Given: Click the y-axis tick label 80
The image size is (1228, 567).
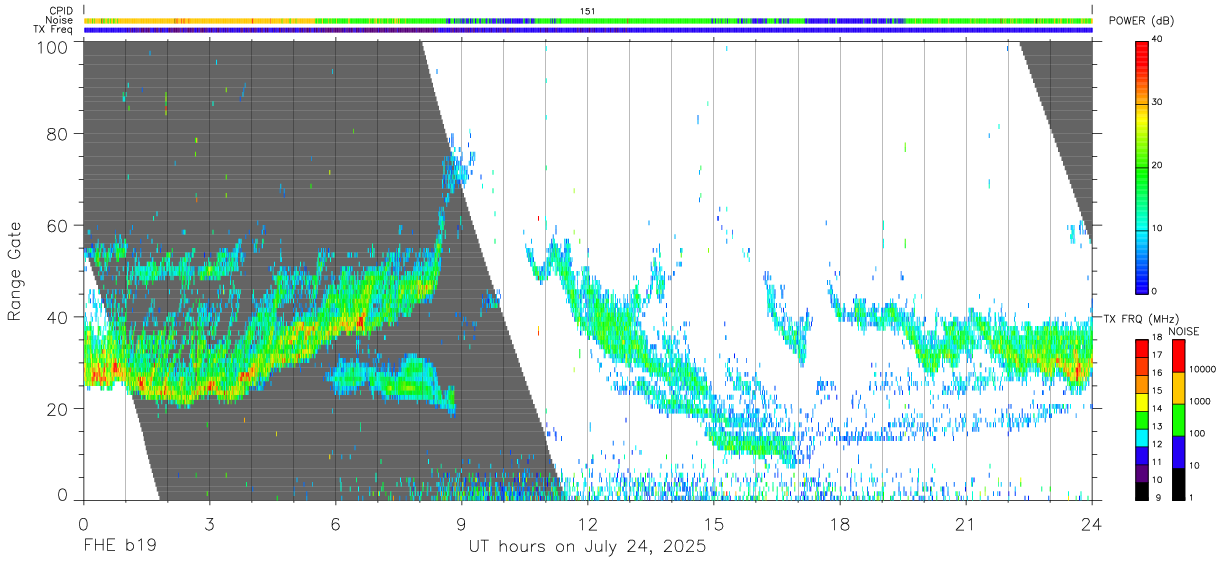Looking at the screenshot, I should 58,134.
